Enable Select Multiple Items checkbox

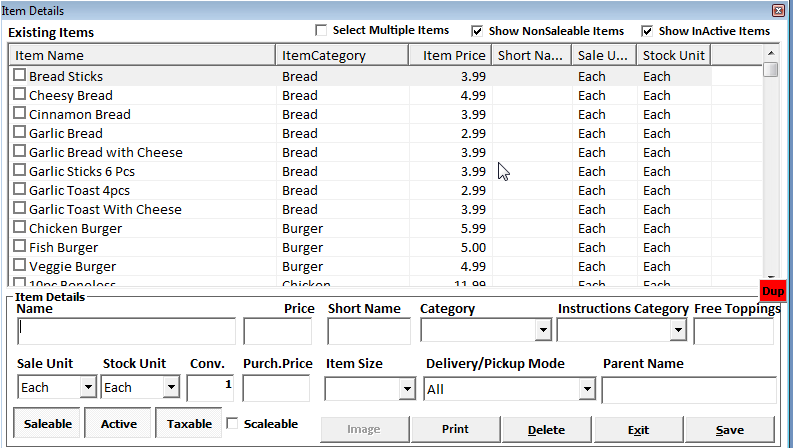click(322, 31)
